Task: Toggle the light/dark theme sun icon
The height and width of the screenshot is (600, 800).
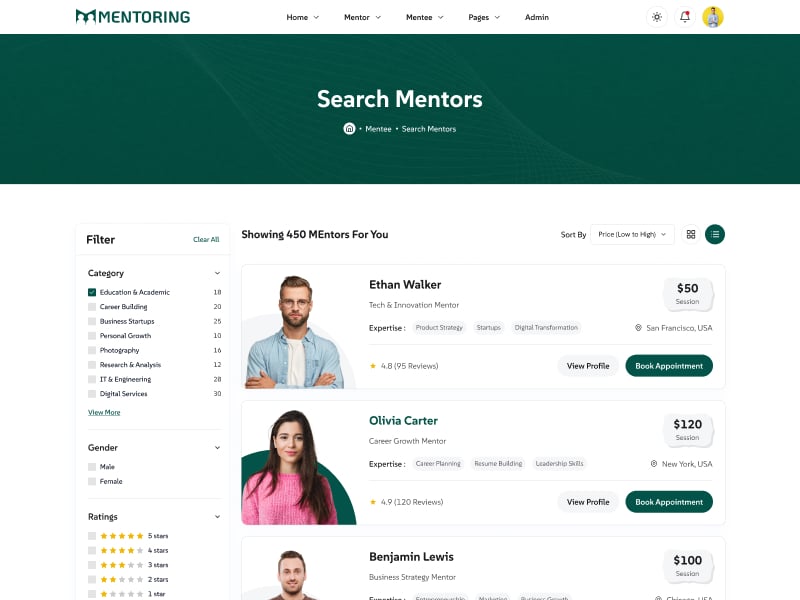Action: click(656, 17)
